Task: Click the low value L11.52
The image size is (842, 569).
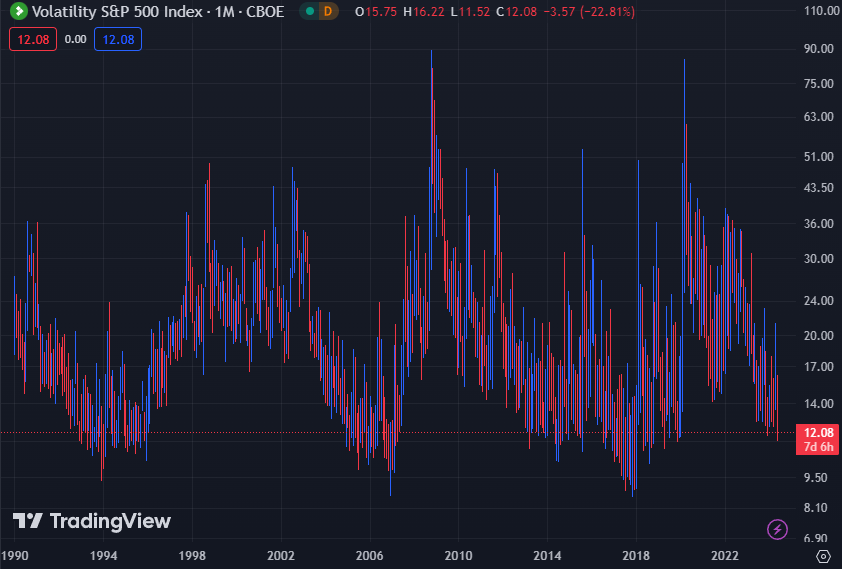Action: pos(470,12)
